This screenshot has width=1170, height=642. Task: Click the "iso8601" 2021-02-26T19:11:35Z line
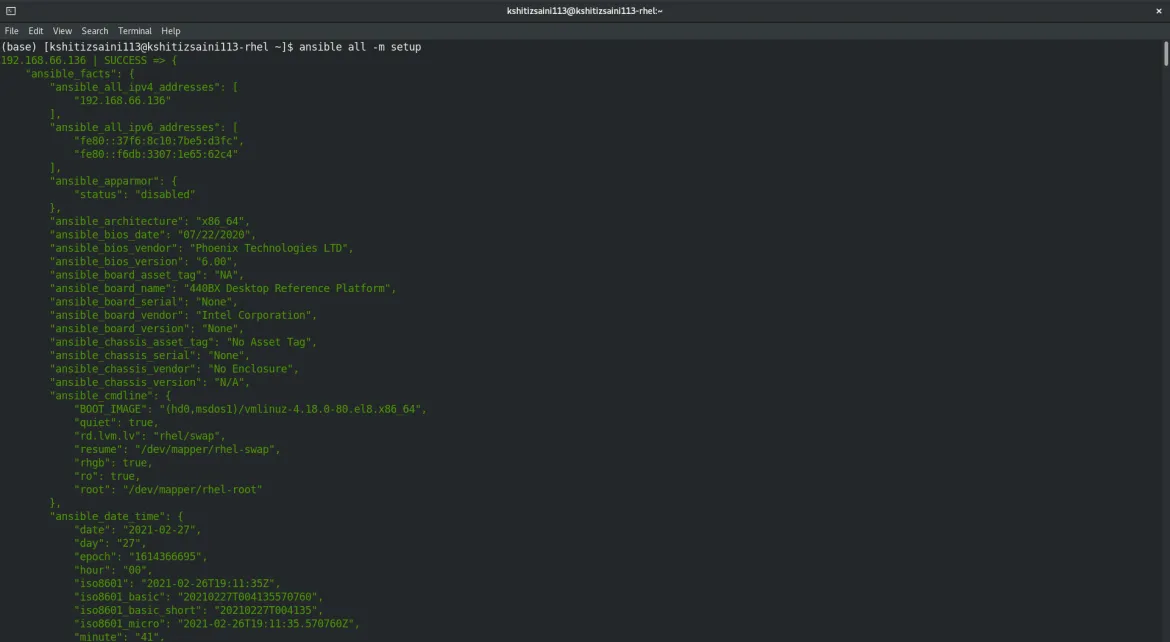(178, 584)
